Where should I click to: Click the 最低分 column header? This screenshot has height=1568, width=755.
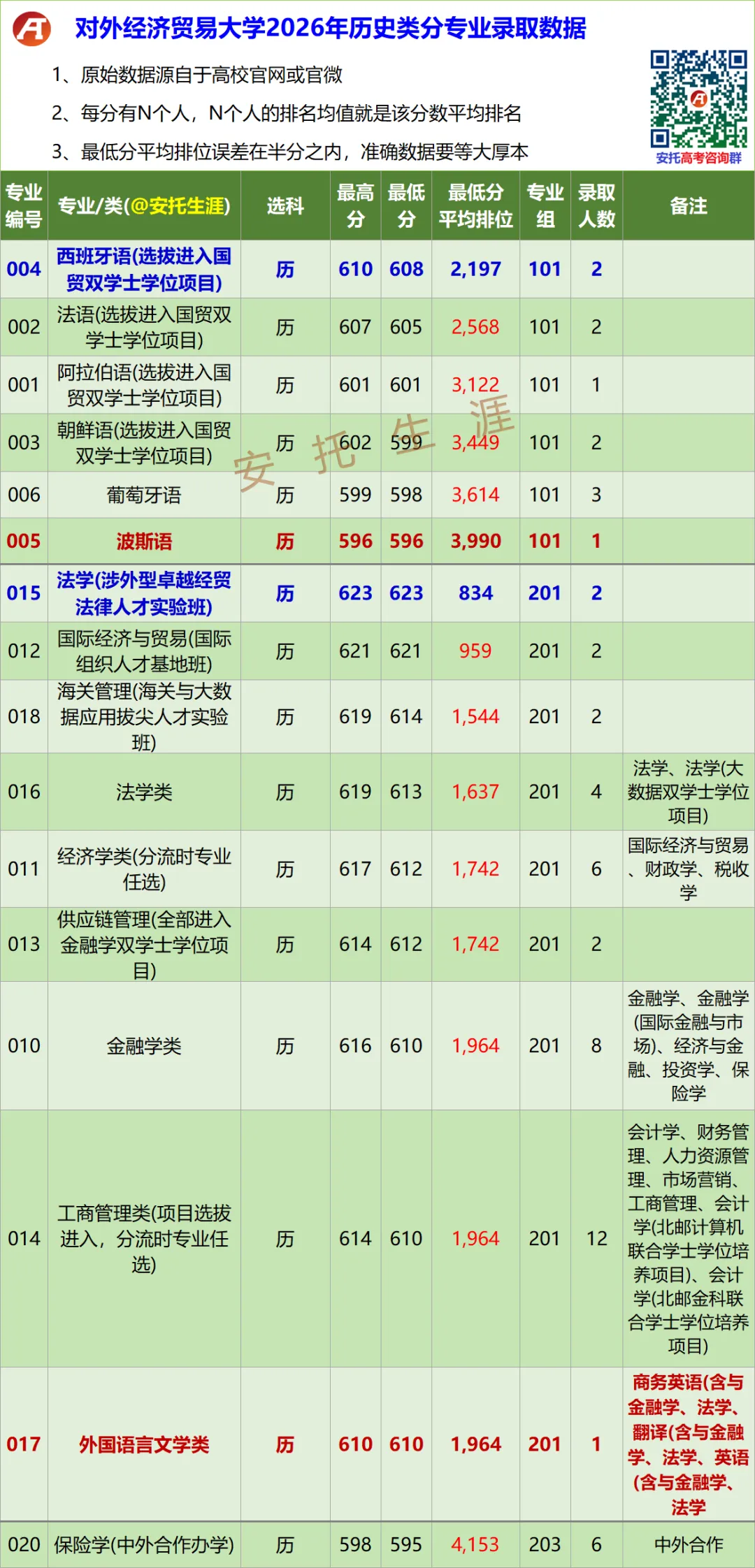[x=406, y=205]
